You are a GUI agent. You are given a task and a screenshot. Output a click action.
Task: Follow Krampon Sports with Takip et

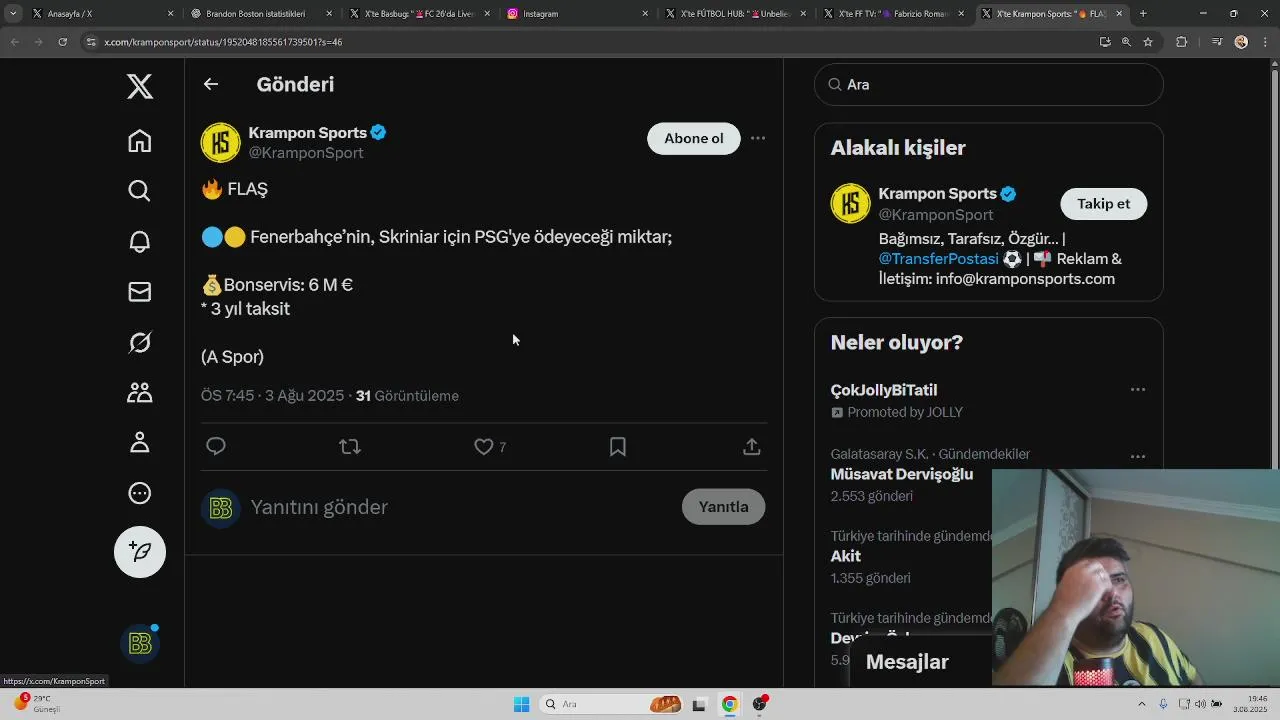[x=1104, y=204]
